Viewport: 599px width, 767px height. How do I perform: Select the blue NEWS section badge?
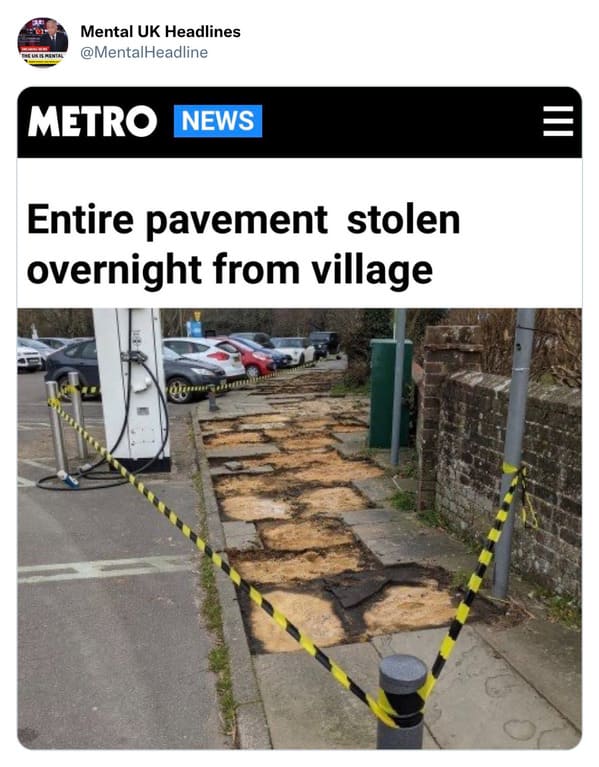(218, 121)
